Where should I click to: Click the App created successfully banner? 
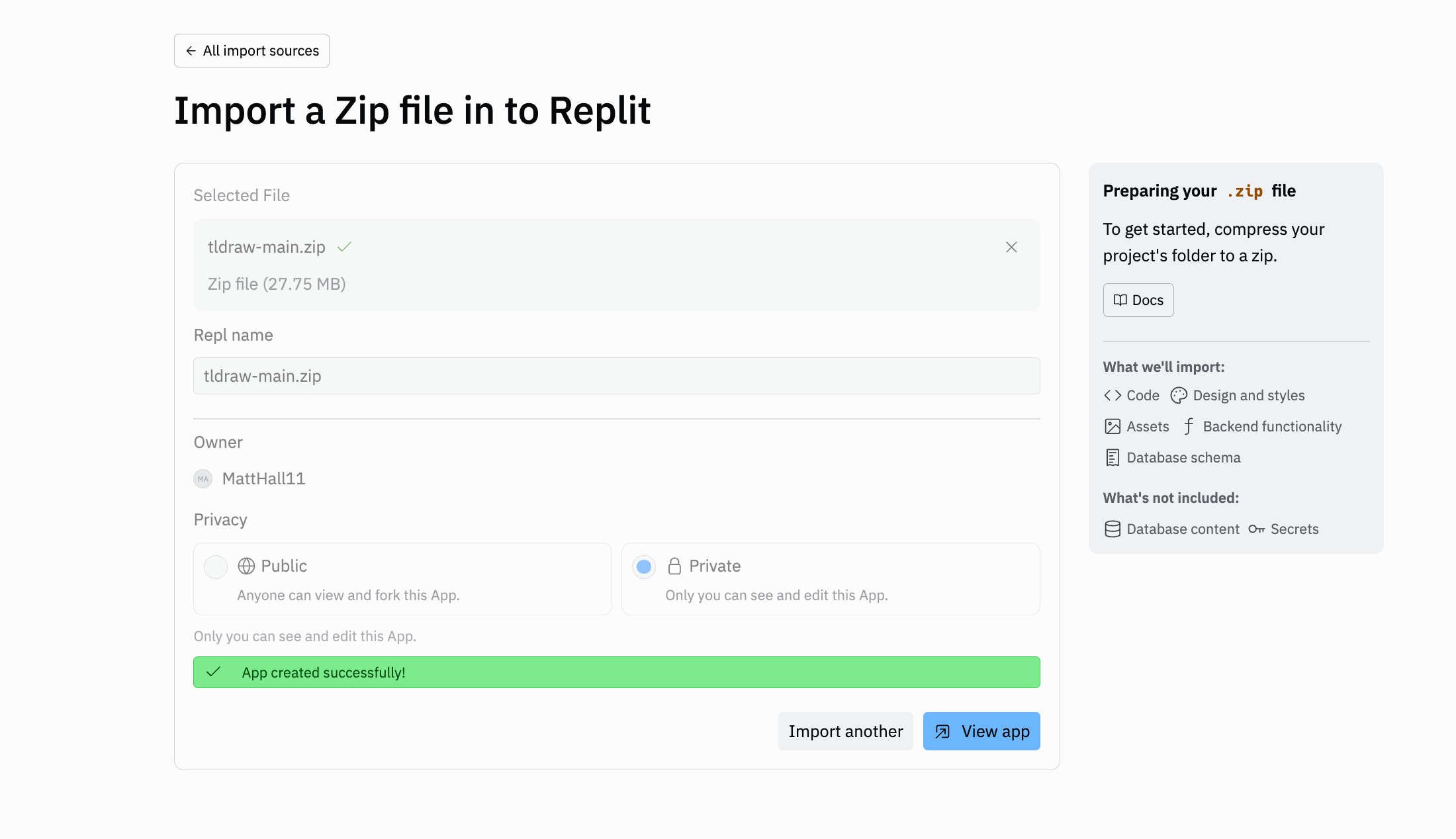coord(616,672)
